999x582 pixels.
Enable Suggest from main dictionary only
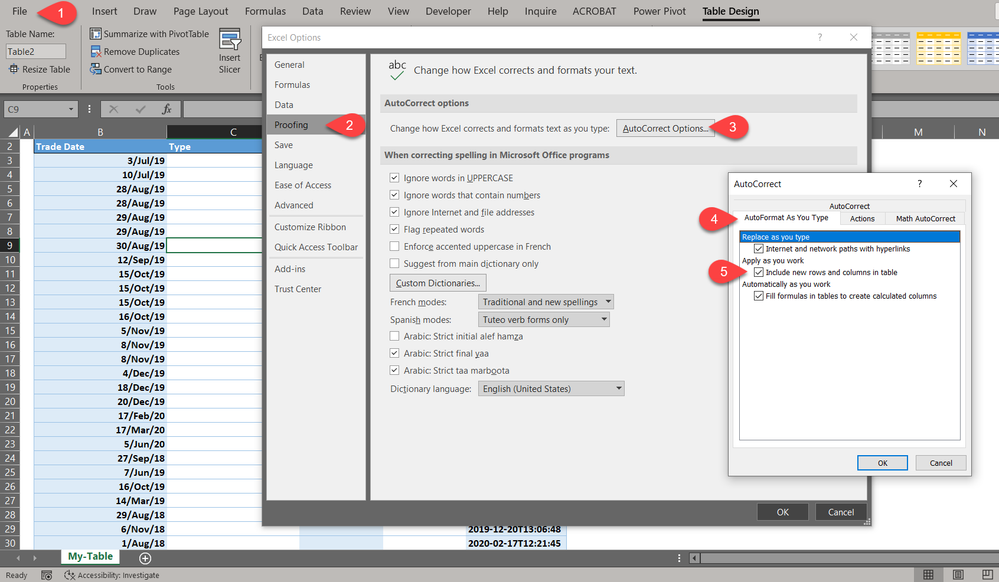pyautogui.click(x=394, y=263)
